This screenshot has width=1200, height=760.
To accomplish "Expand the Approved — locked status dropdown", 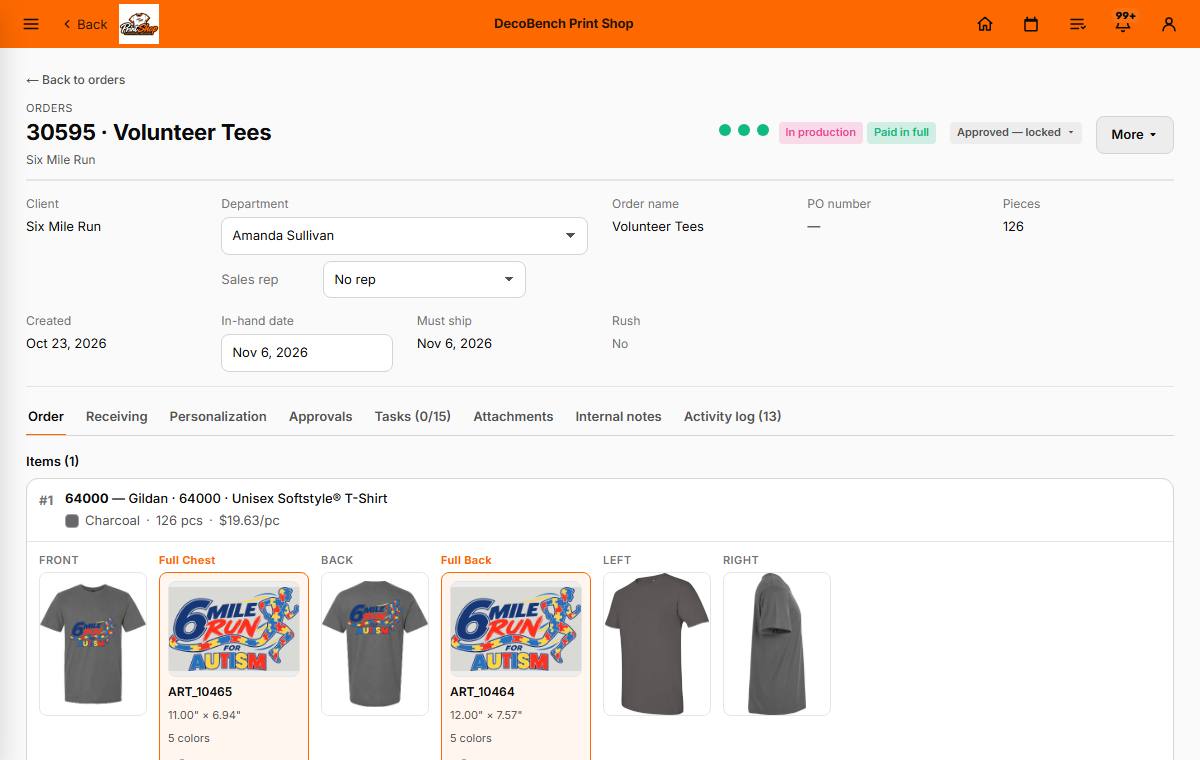I will [x=1015, y=132].
